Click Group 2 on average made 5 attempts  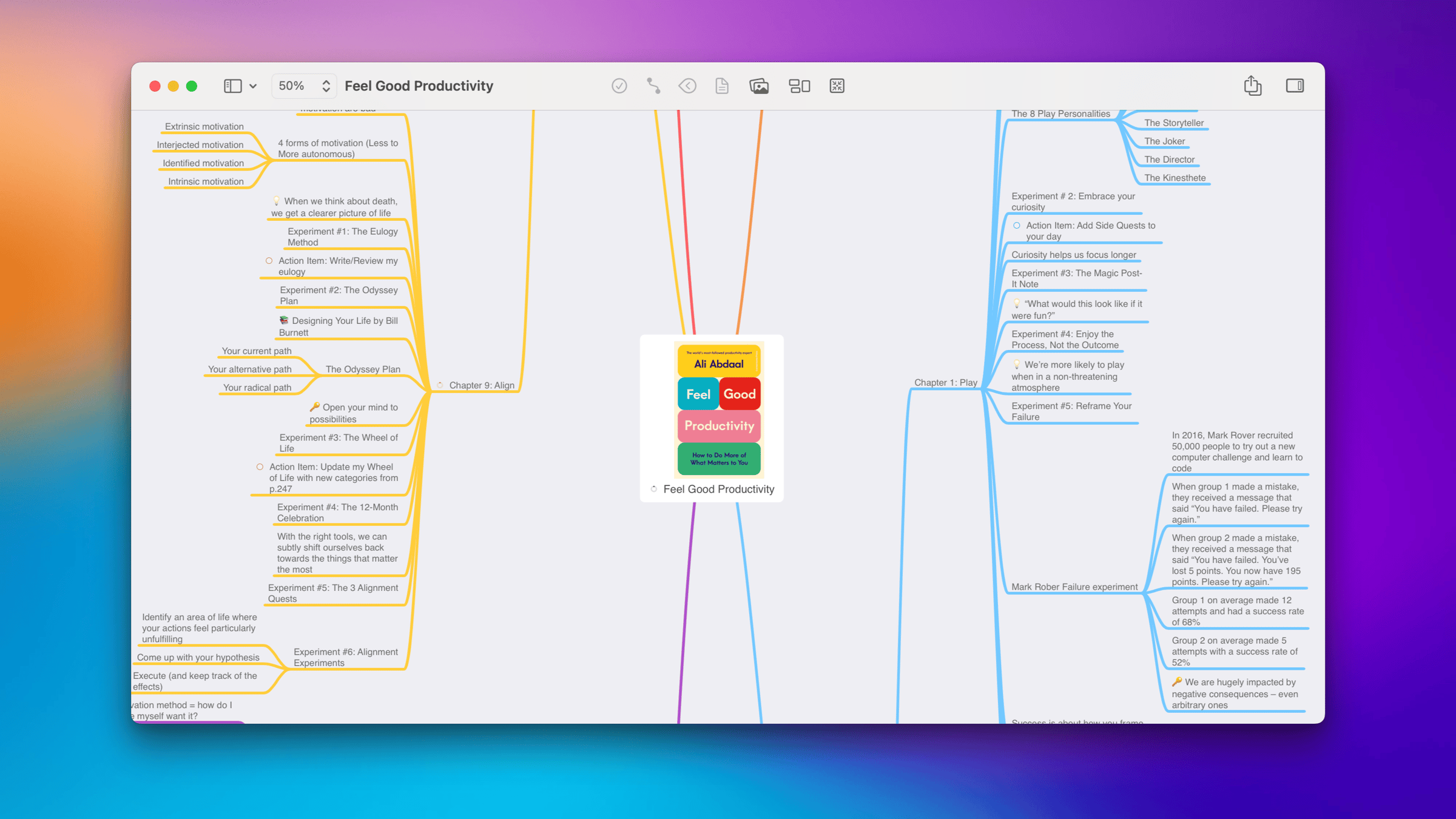pos(1235,652)
